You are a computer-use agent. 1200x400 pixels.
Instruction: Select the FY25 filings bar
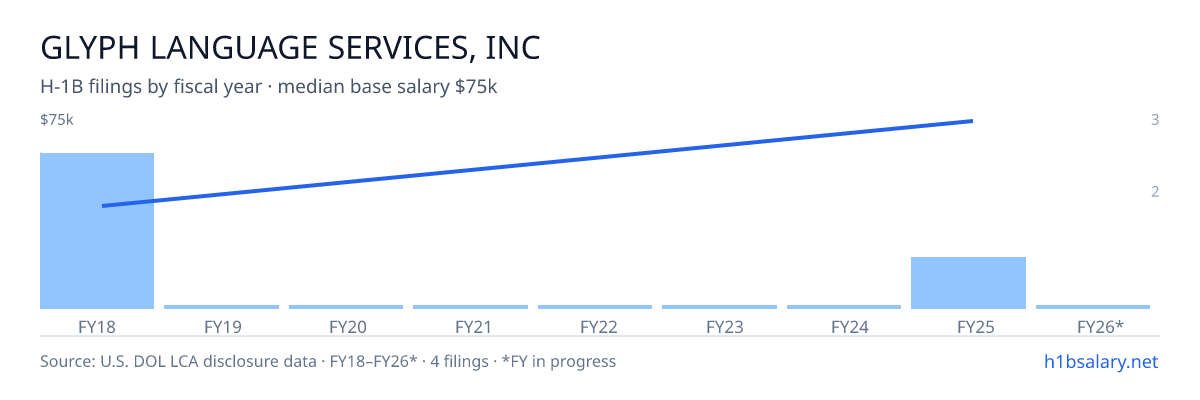tap(968, 283)
